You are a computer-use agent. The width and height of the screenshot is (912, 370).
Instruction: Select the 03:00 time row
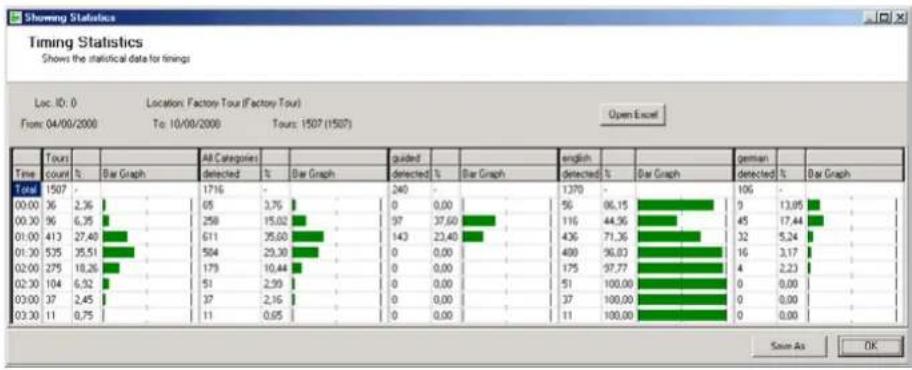coord(27,300)
